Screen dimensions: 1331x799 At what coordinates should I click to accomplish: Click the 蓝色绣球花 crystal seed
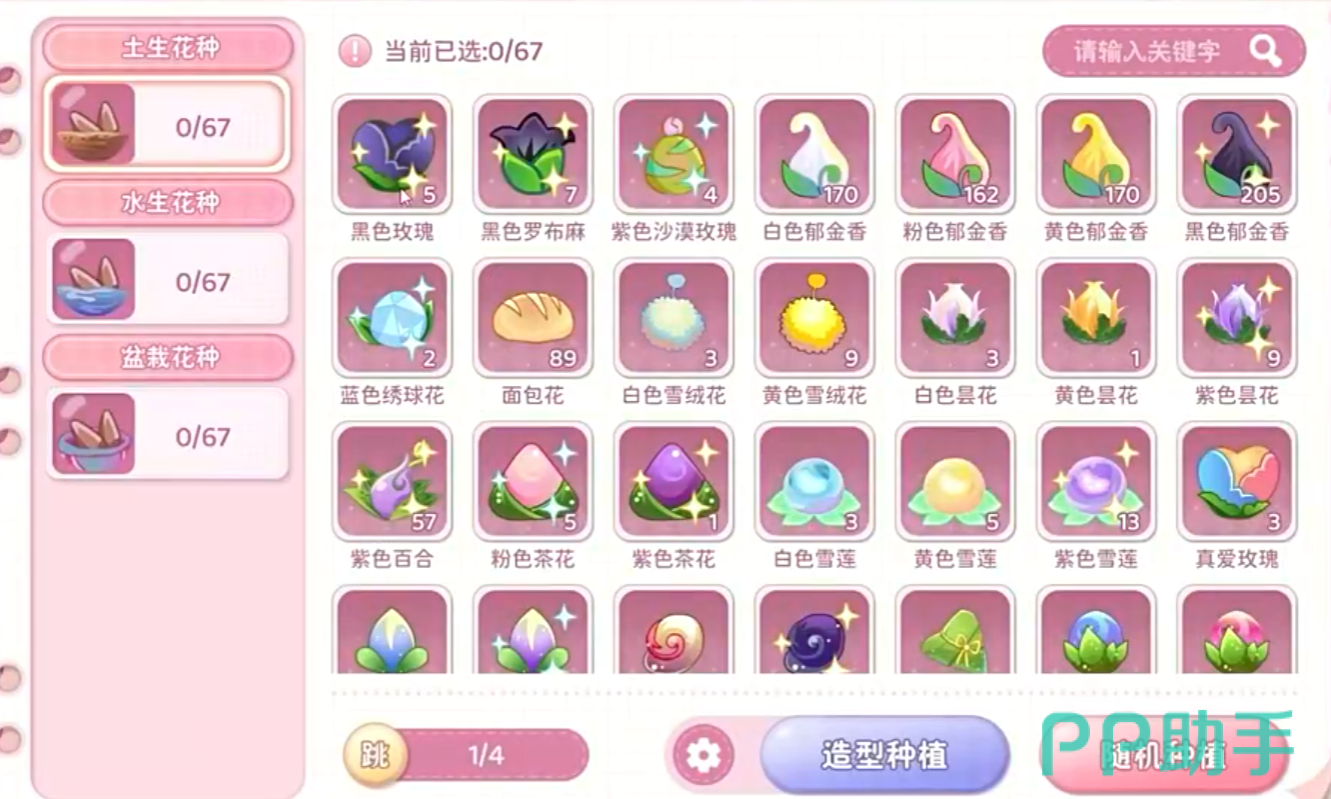click(392, 318)
